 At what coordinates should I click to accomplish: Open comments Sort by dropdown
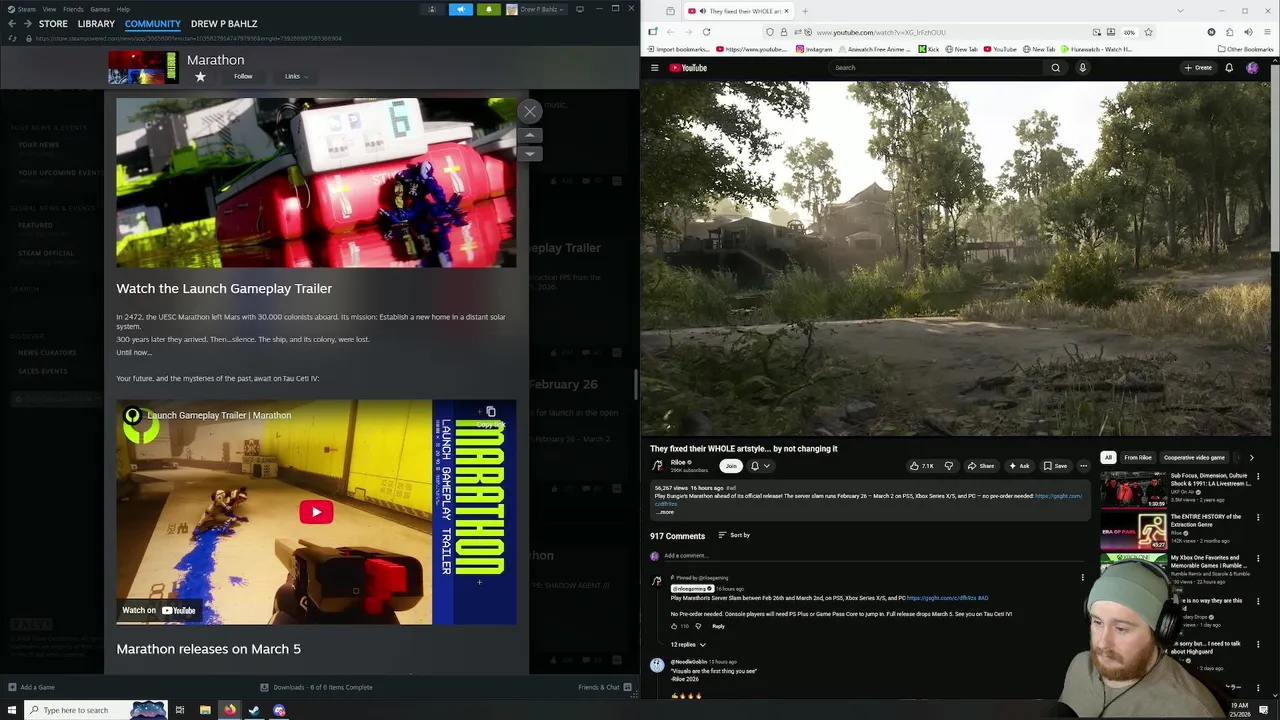click(734, 535)
